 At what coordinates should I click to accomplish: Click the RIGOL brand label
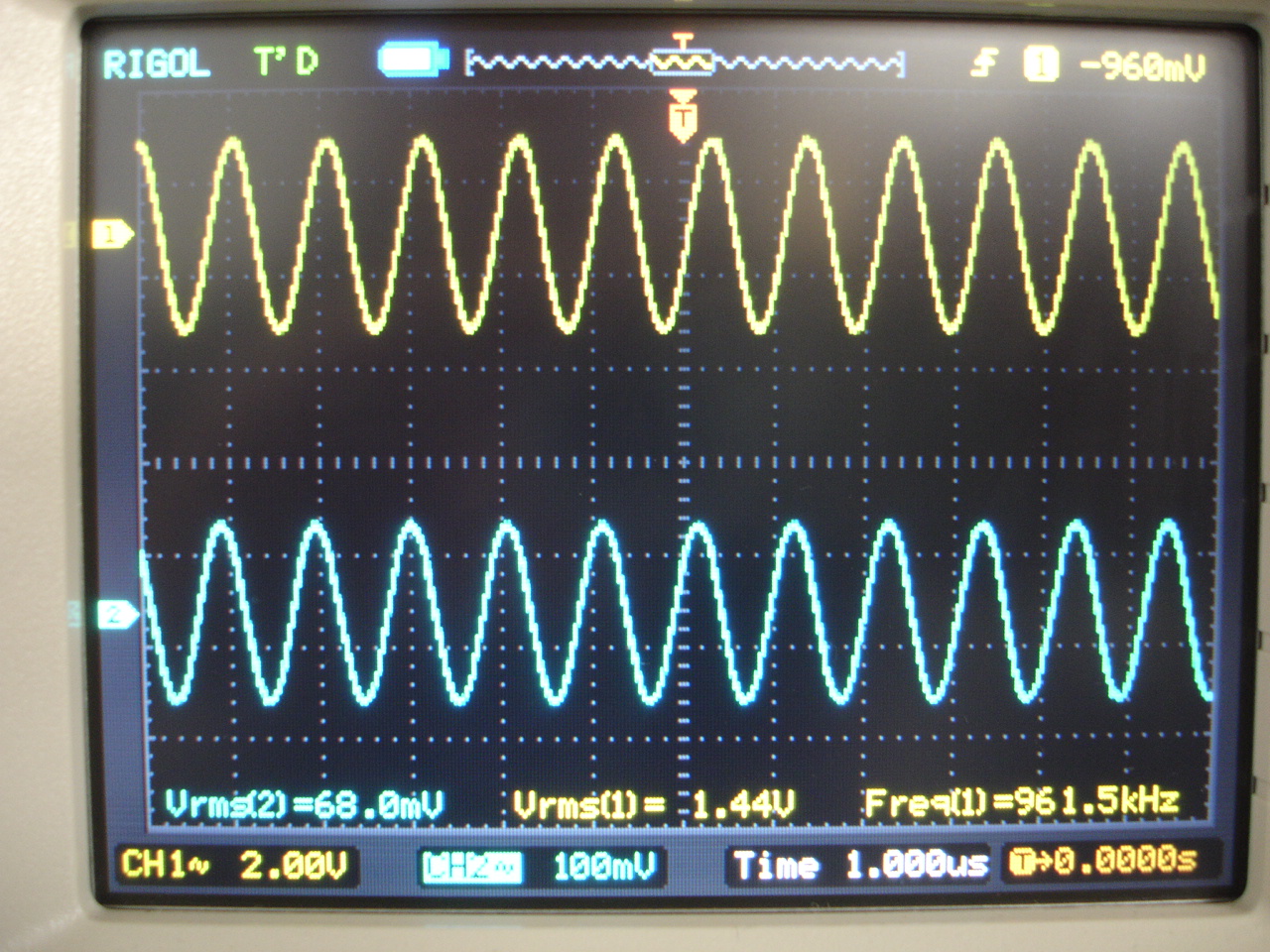pyautogui.click(x=157, y=65)
